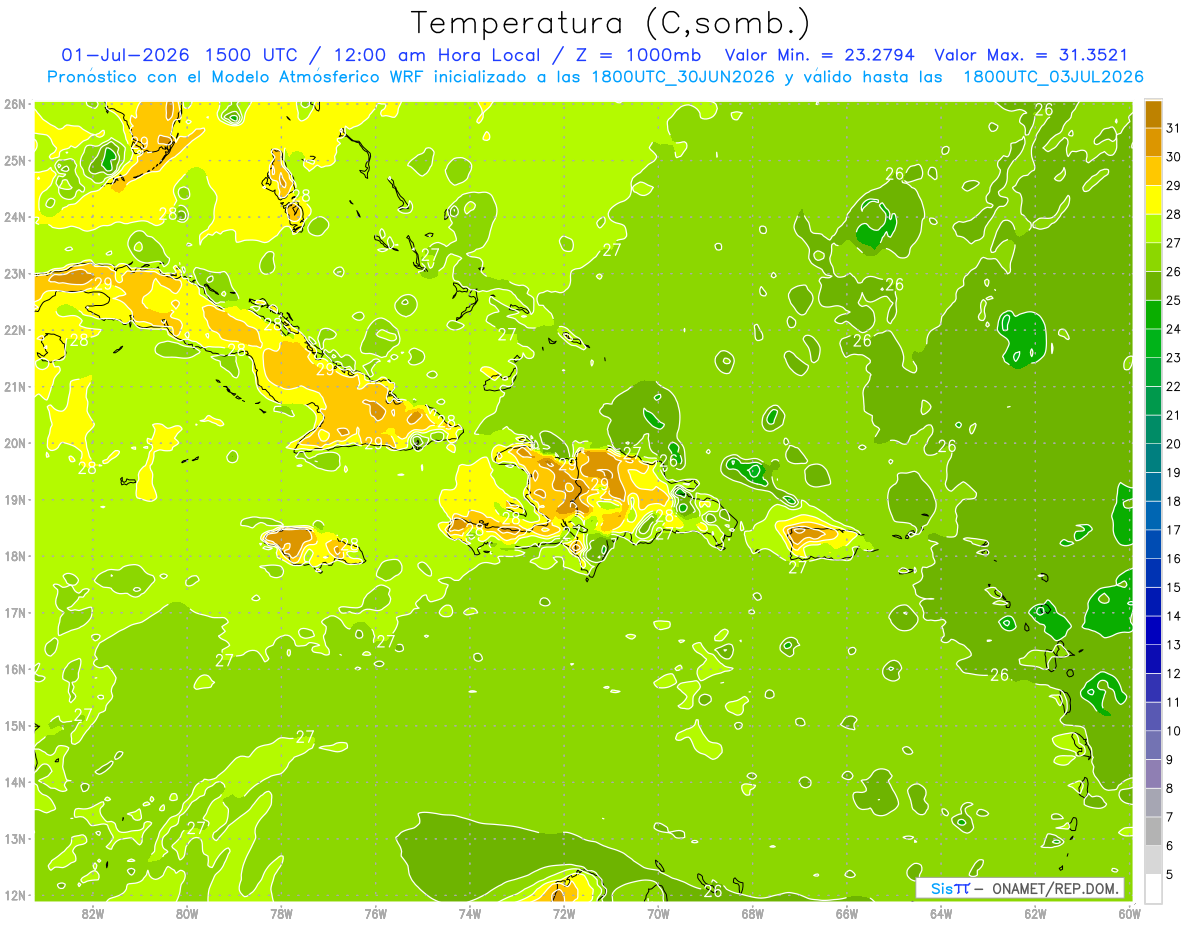The width and height of the screenshot is (1200, 927).
Task: Click the '74W' longitude axis label
Action: (x=470, y=914)
